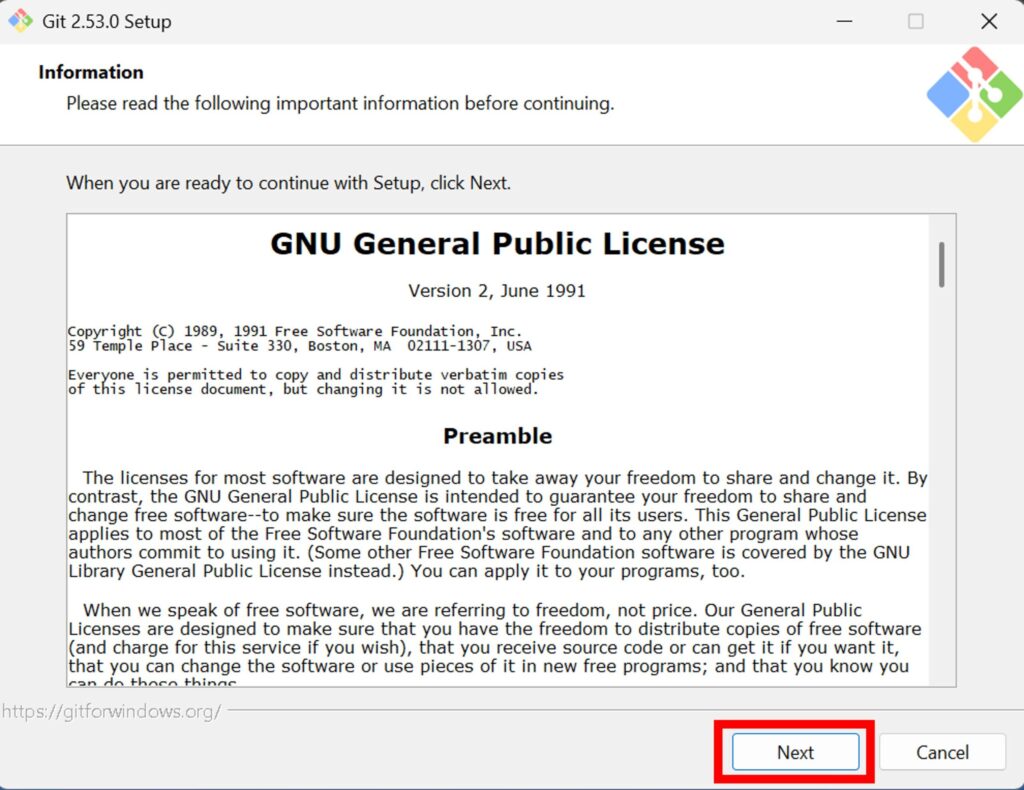Click the Free Software Foundation copyright line

294,331
